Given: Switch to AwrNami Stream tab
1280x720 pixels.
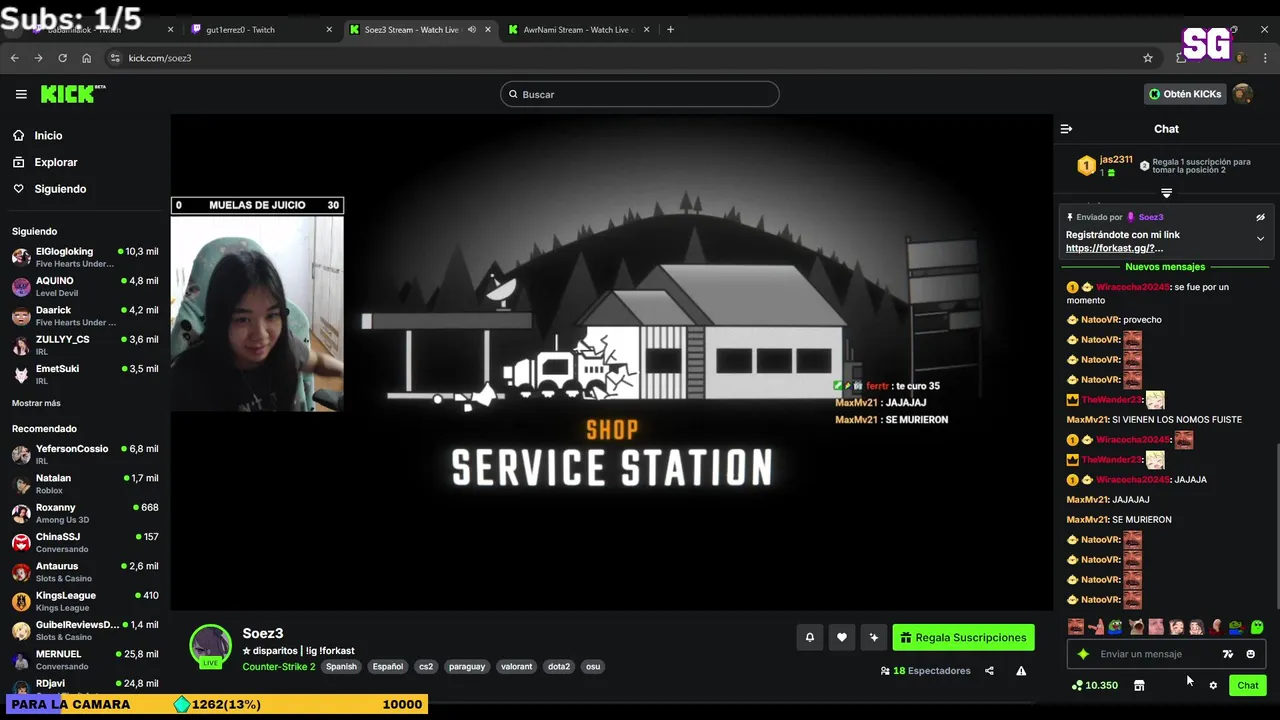Looking at the screenshot, I should [580, 29].
